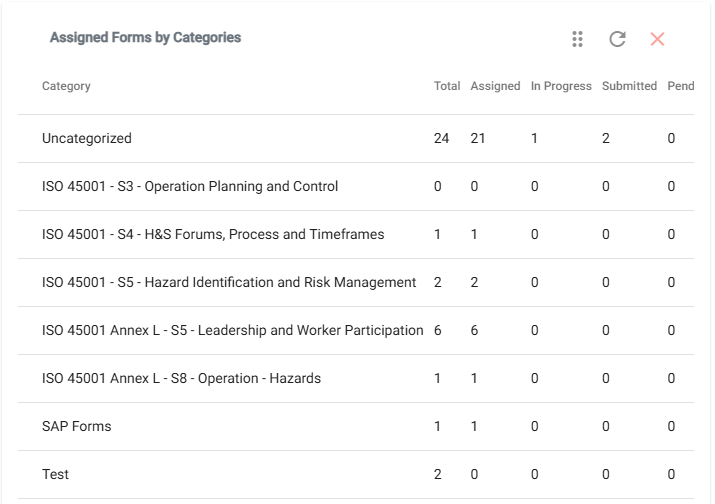Viewport: 715px width, 504px height.
Task: Open ISO 45001 S3 Operation Planning row
Action: pyautogui.click(x=356, y=186)
